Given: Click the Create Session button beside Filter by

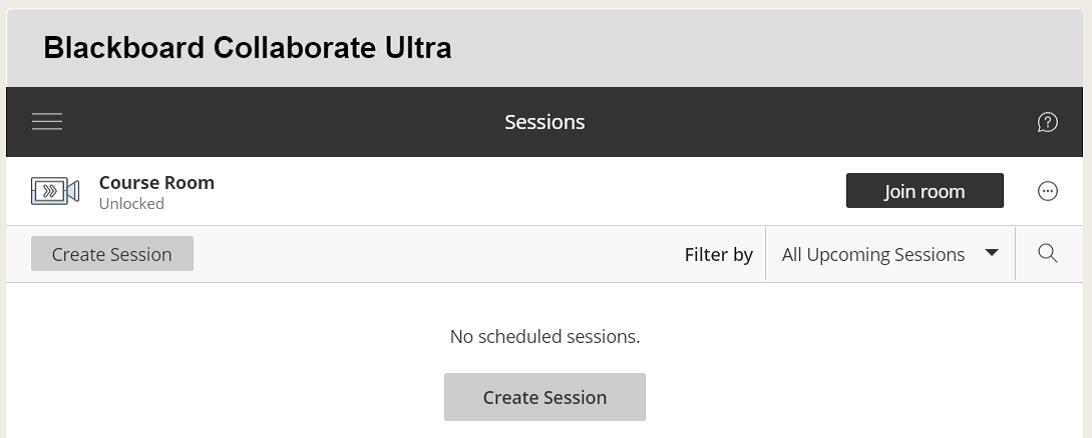Looking at the screenshot, I should 112,254.
